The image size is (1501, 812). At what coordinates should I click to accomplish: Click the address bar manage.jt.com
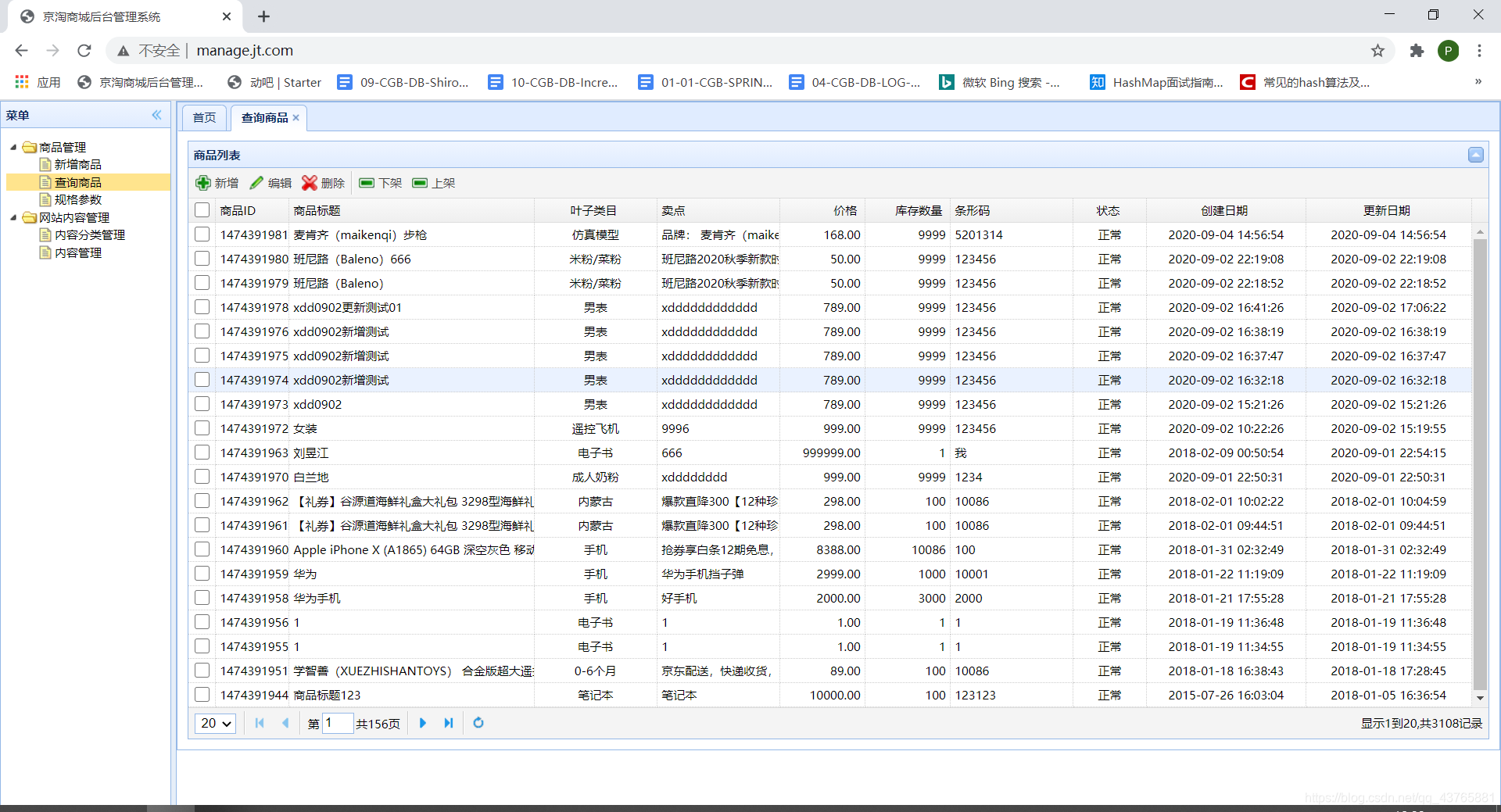(245, 51)
